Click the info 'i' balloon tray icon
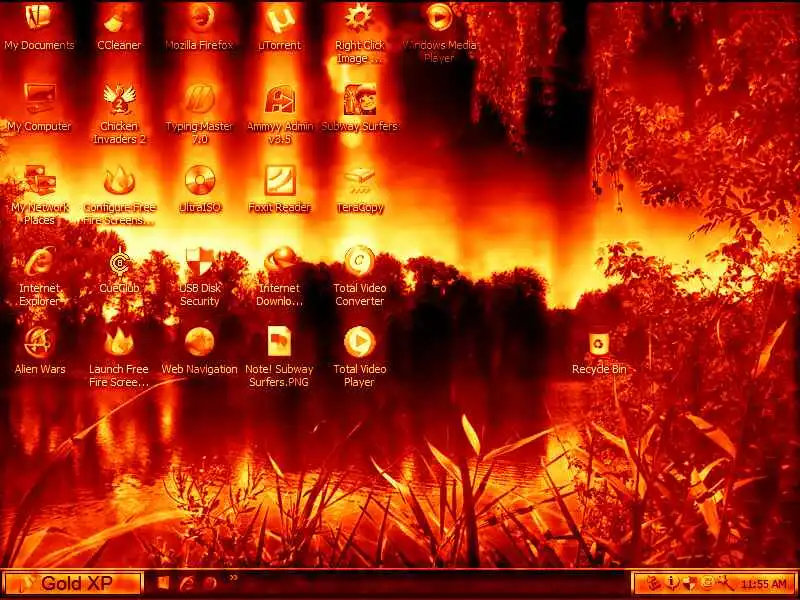 pyautogui.click(x=672, y=583)
